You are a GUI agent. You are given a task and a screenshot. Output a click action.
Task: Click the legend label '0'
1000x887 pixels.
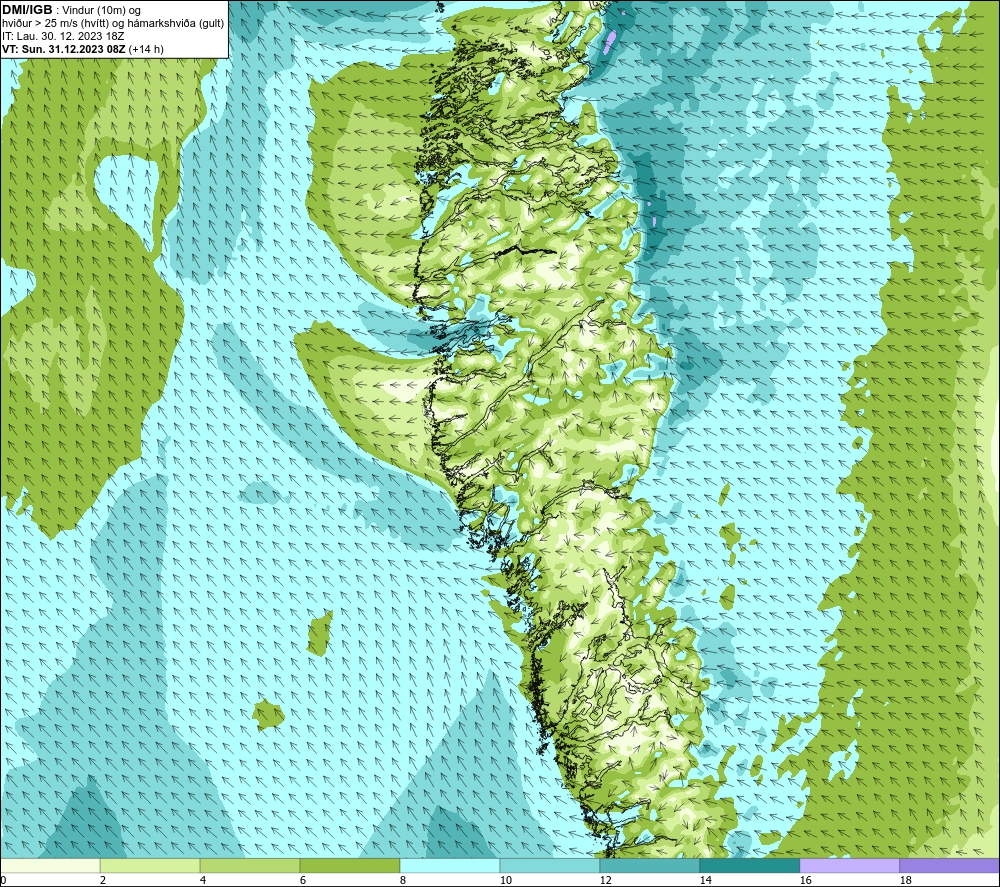tap(4, 881)
